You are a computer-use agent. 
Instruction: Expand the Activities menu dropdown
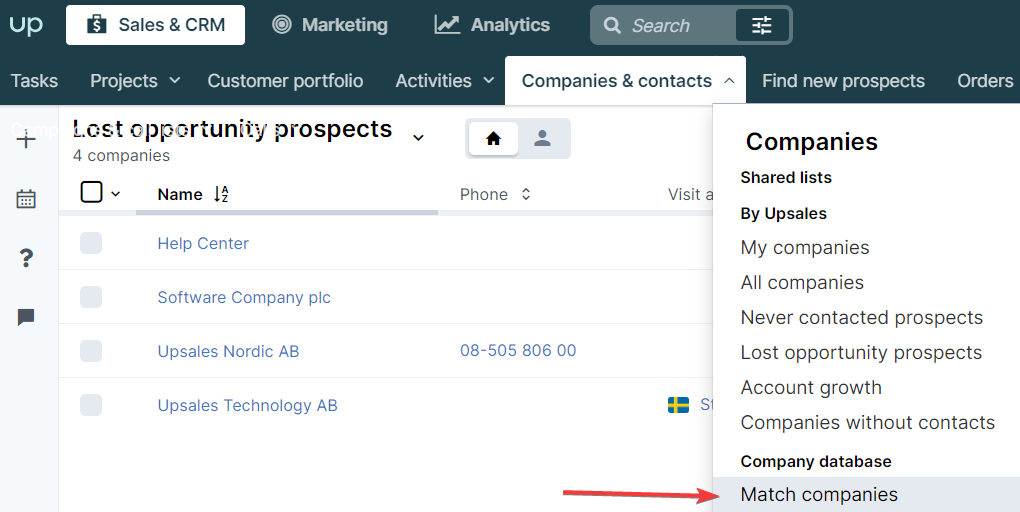click(x=489, y=81)
